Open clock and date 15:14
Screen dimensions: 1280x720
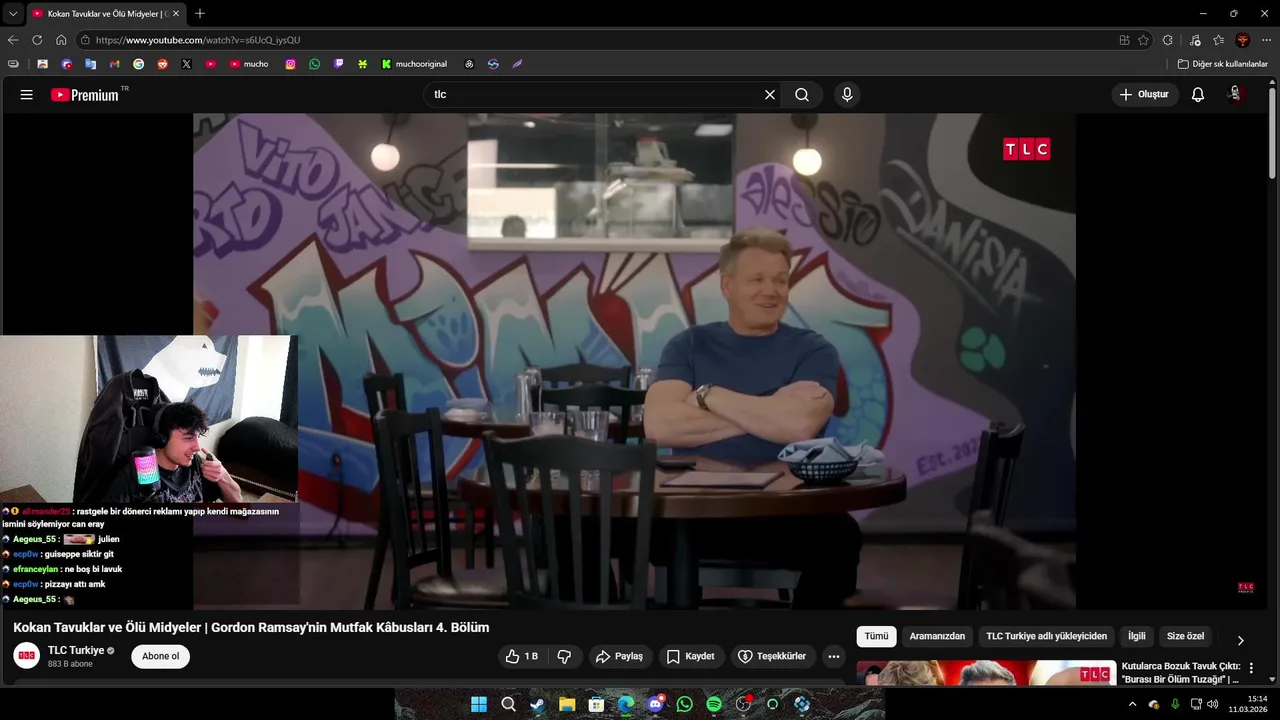(1249, 704)
